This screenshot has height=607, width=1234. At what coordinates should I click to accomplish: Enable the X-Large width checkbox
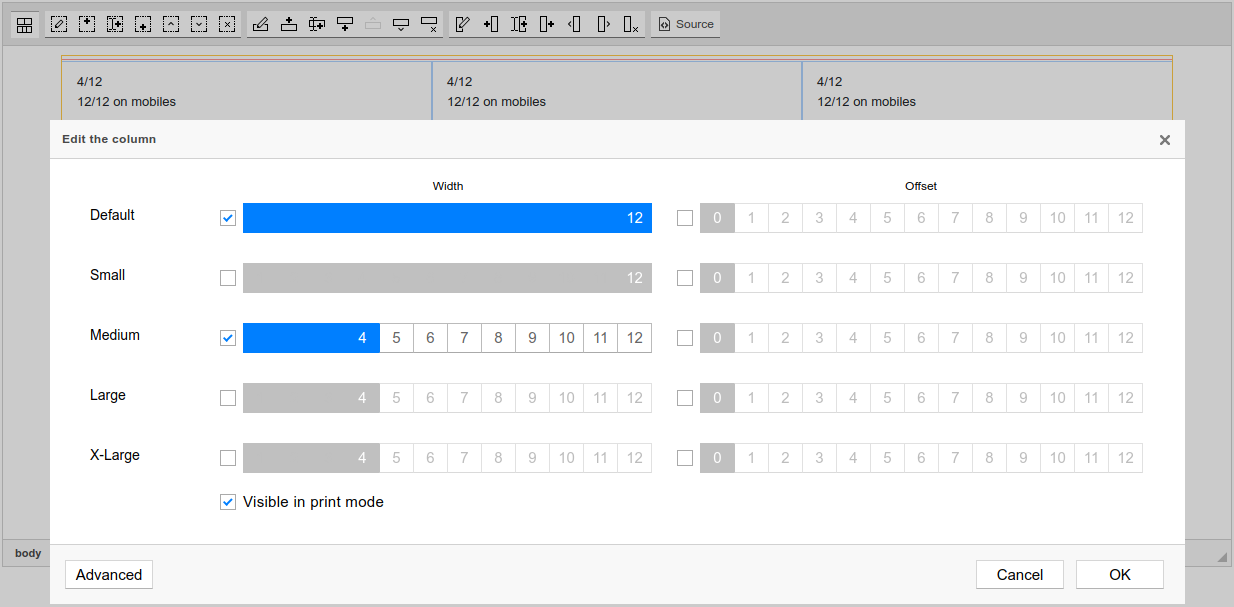(x=228, y=458)
